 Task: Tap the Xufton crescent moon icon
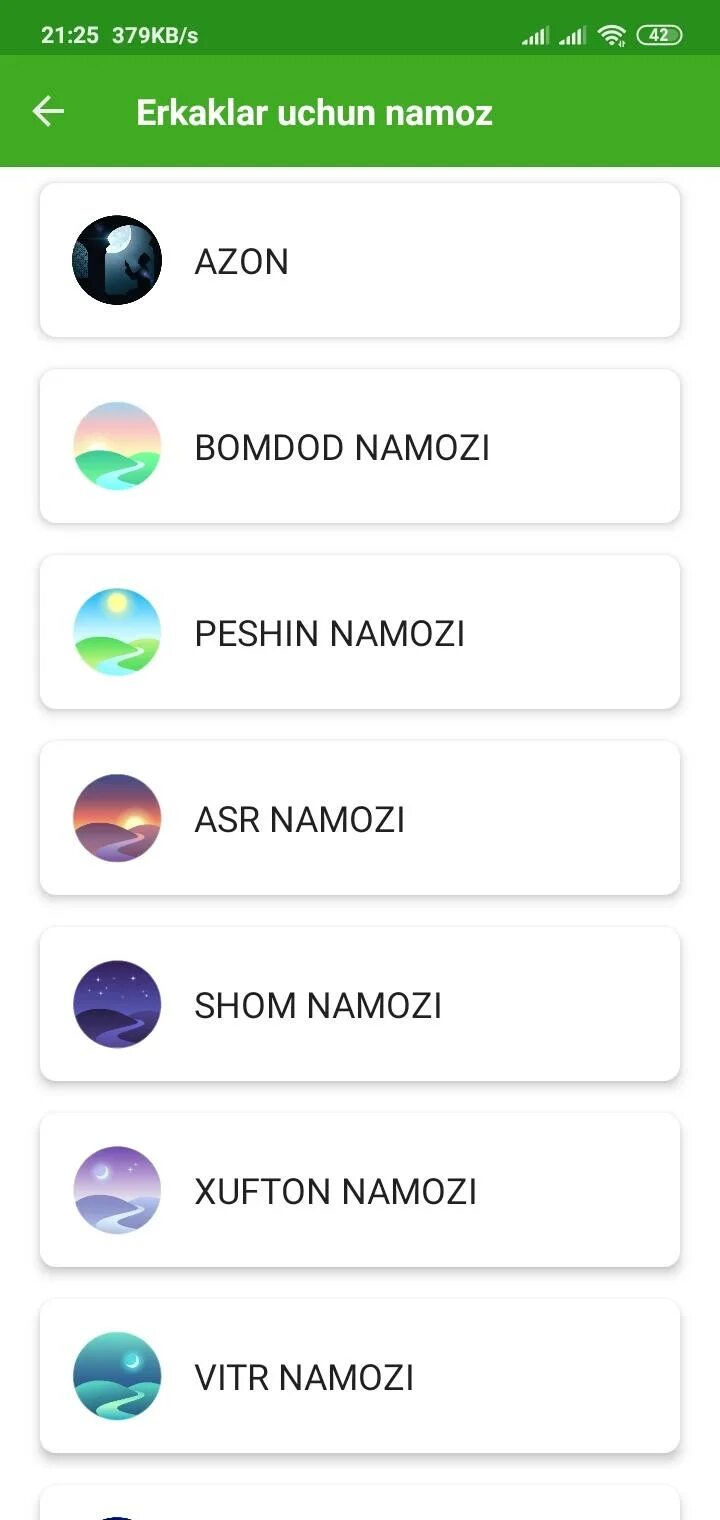pos(117,1190)
